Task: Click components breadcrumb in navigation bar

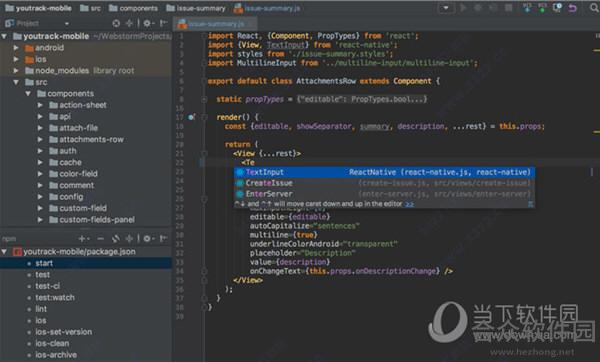Action: click(x=133, y=8)
